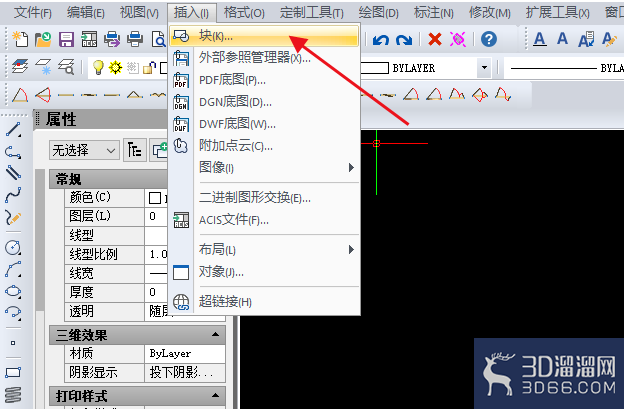Viewport: 624px width, 409px height.
Task: Toggle the layer lock padlock icon
Action: click(149, 68)
